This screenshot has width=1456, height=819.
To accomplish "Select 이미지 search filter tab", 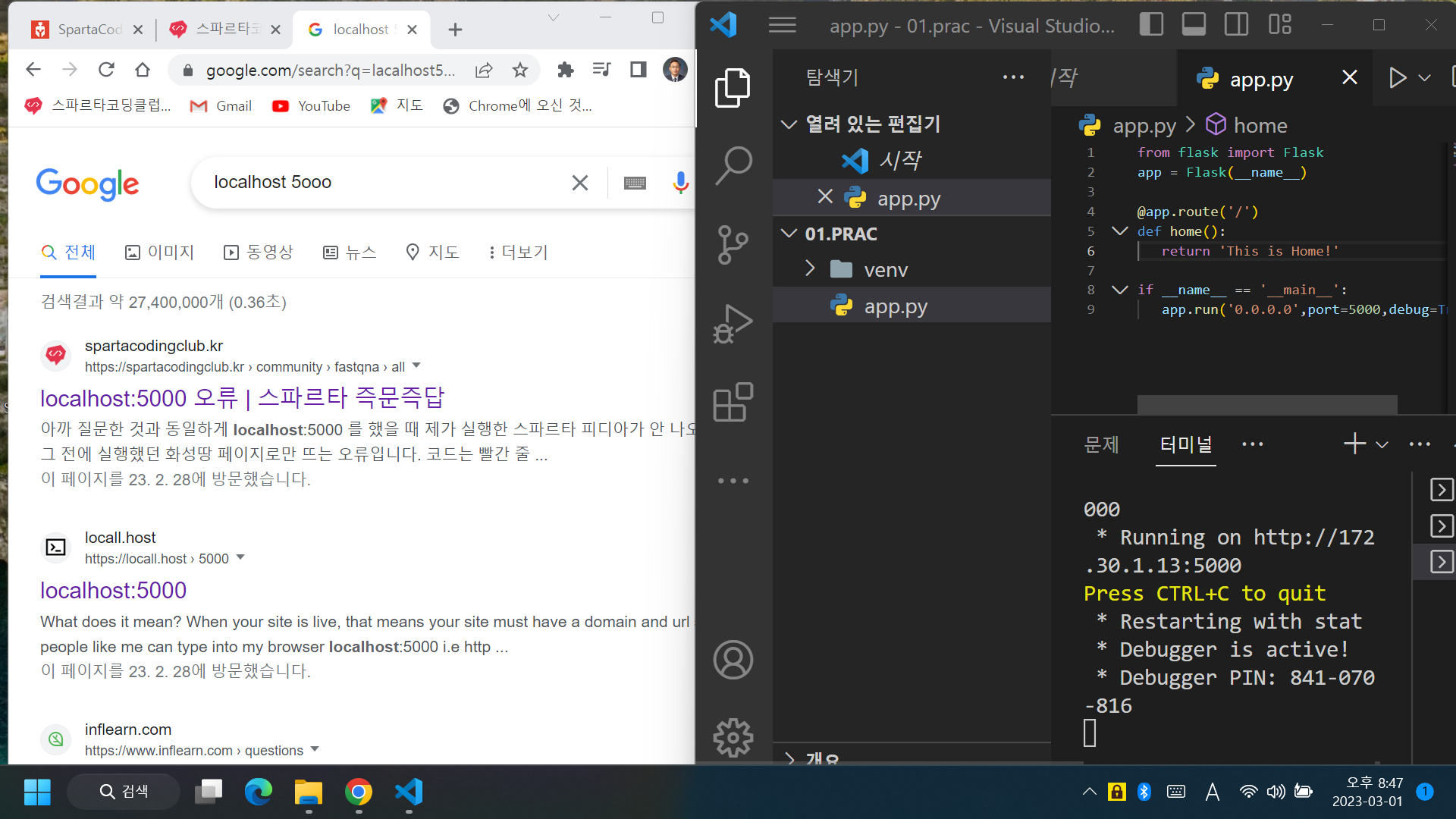I will pyautogui.click(x=160, y=252).
